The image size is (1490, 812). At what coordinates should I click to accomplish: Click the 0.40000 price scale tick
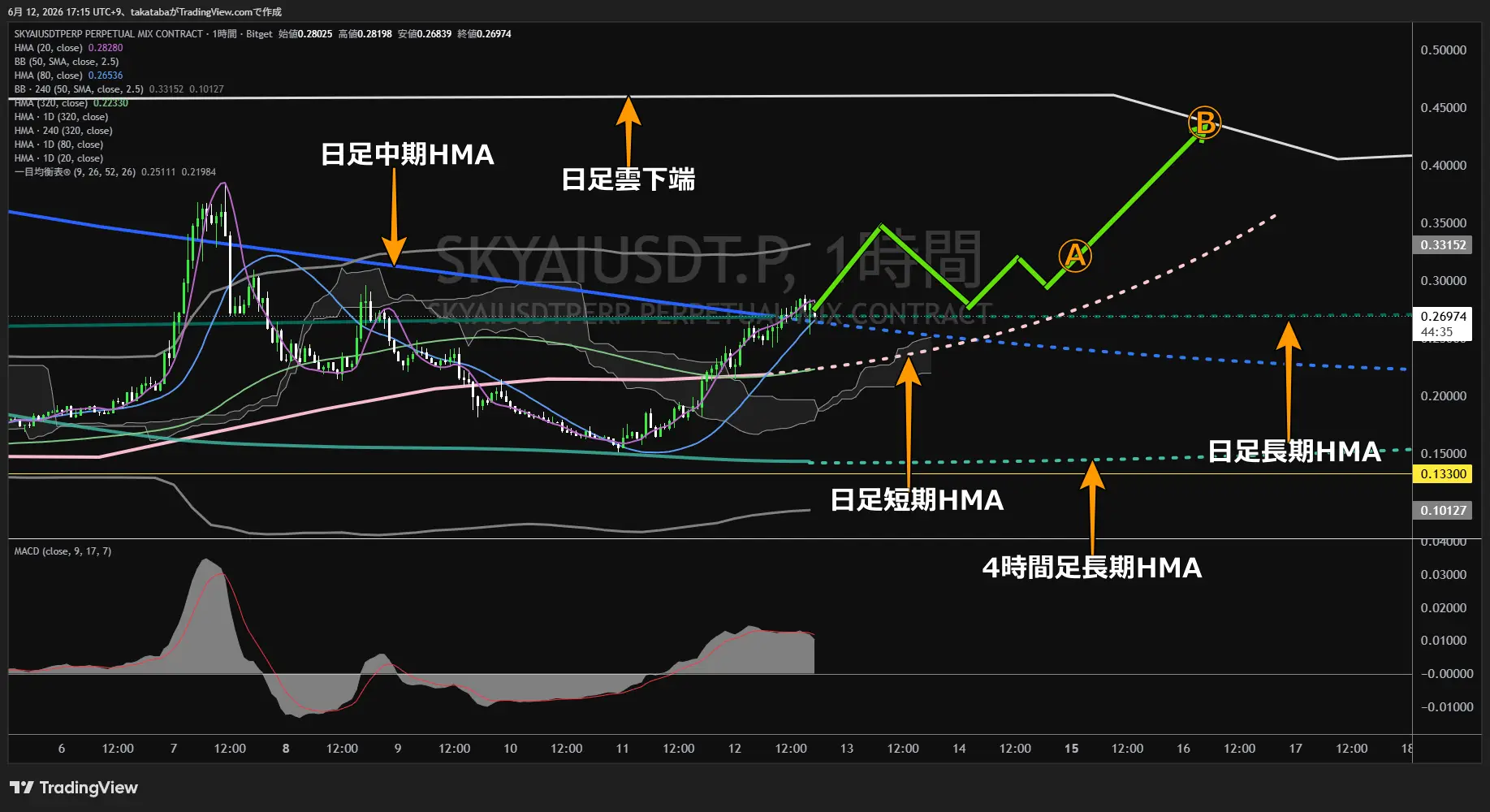(x=1443, y=166)
